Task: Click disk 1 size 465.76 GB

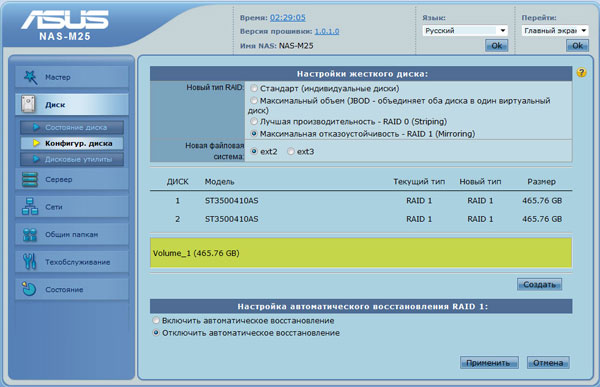Action: pyautogui.click(x=542, y=201)
